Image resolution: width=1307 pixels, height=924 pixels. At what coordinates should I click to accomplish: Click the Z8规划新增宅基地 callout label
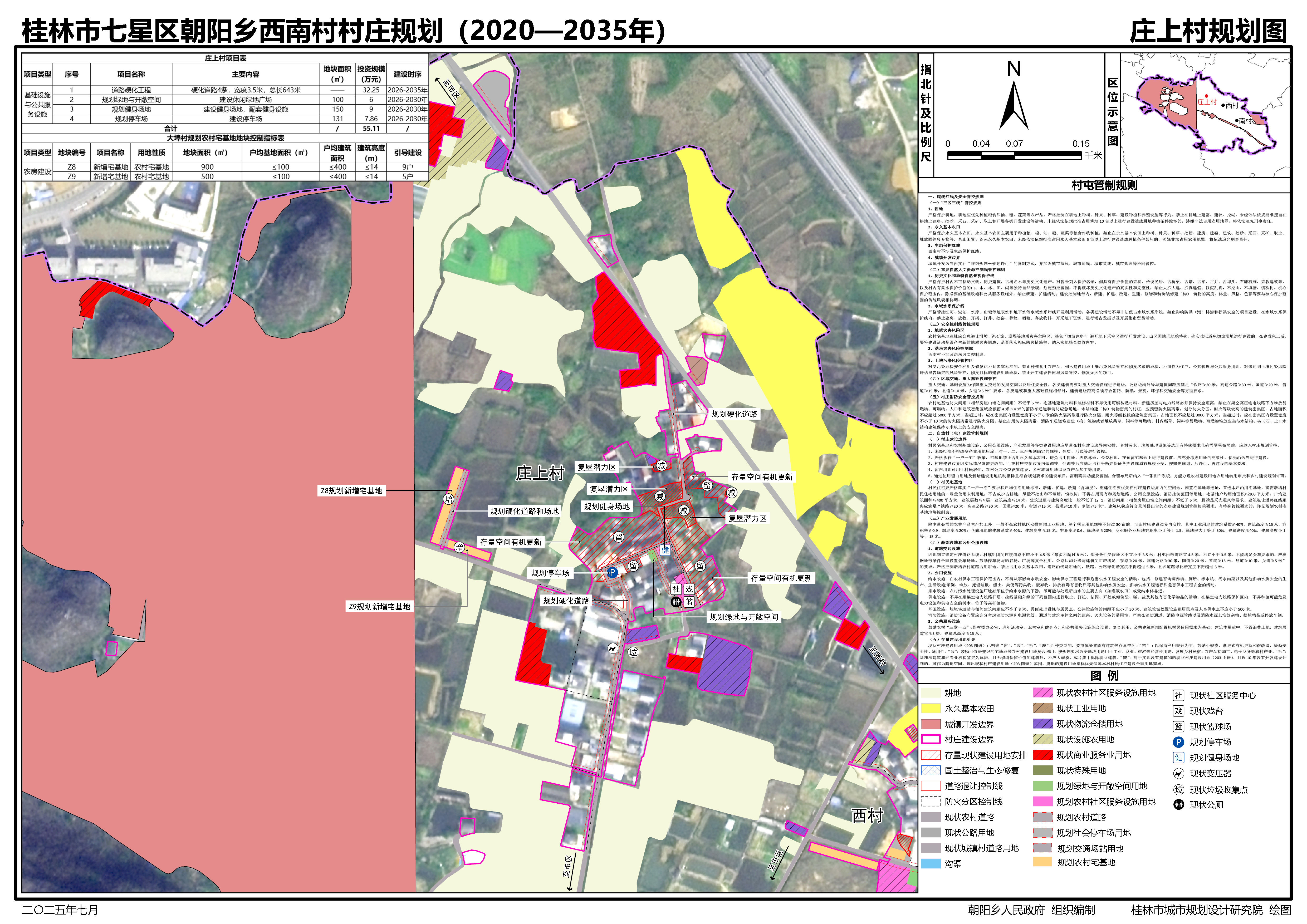click(351, 490)
